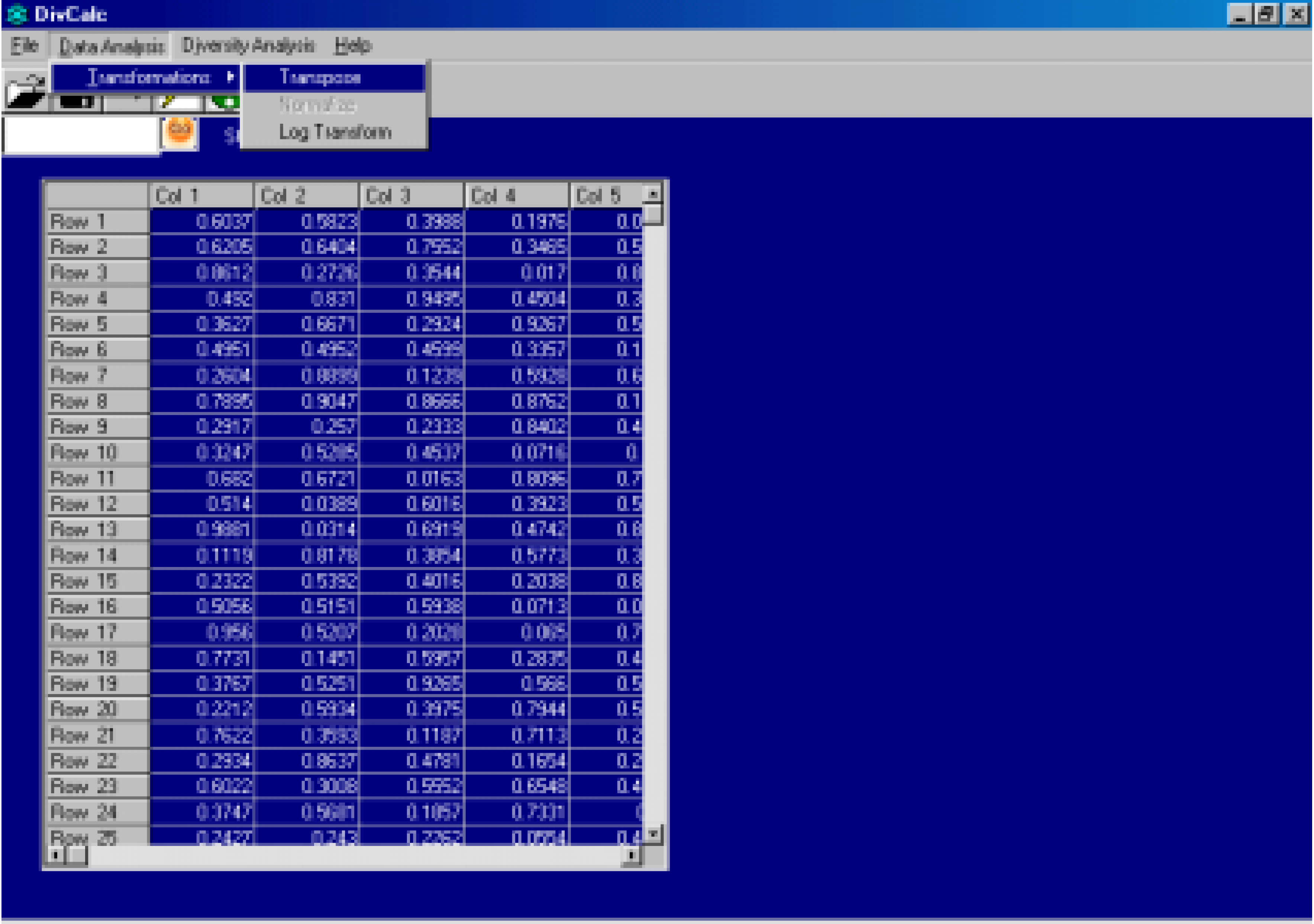Click the grid's horizontal scrollbar right arrow
This screenshot has height=924, width=1314.
point(631,855)
